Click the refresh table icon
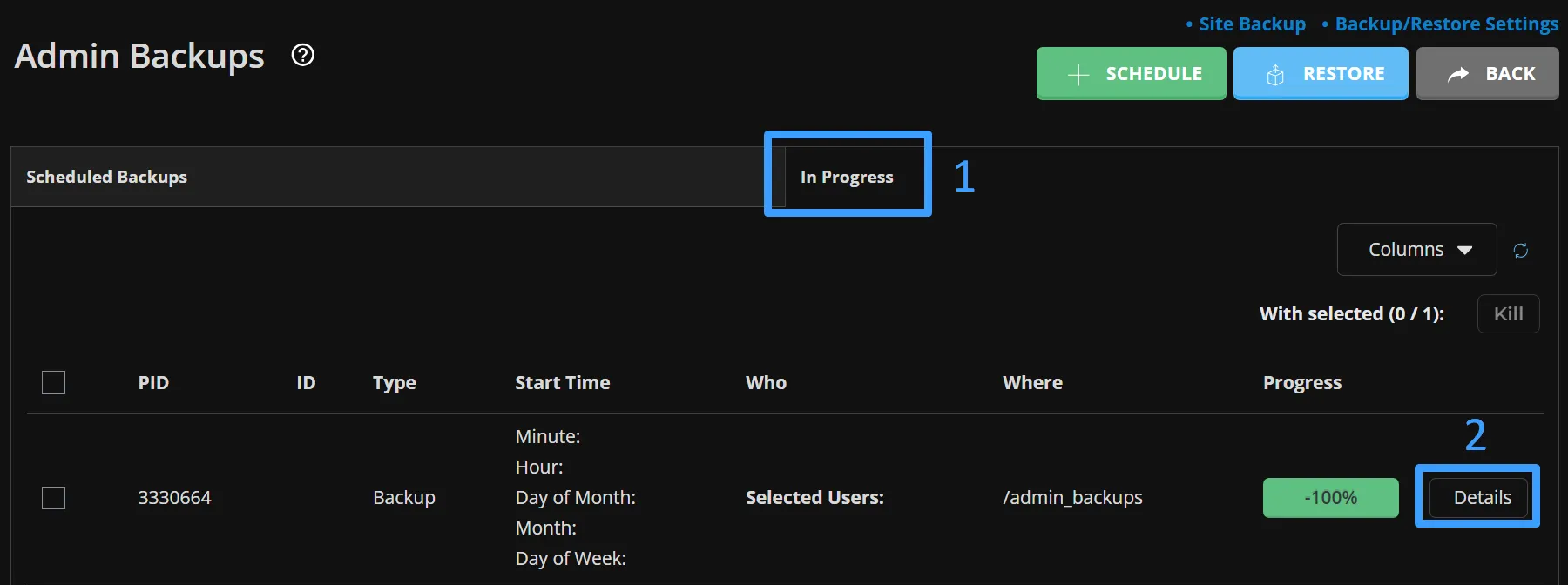This screenshot has height=585, width=1568. click(x=1521, y=251)
